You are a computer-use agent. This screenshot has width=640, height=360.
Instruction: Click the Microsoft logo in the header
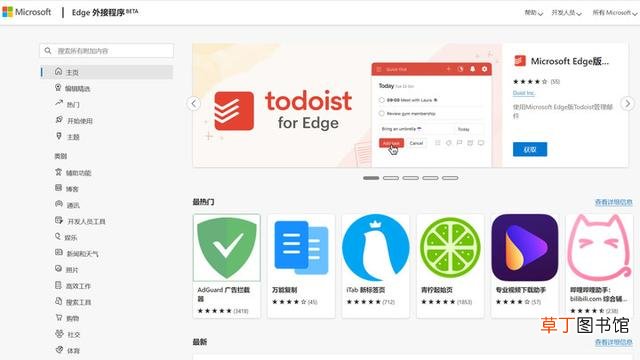click(x=27, y=12)
